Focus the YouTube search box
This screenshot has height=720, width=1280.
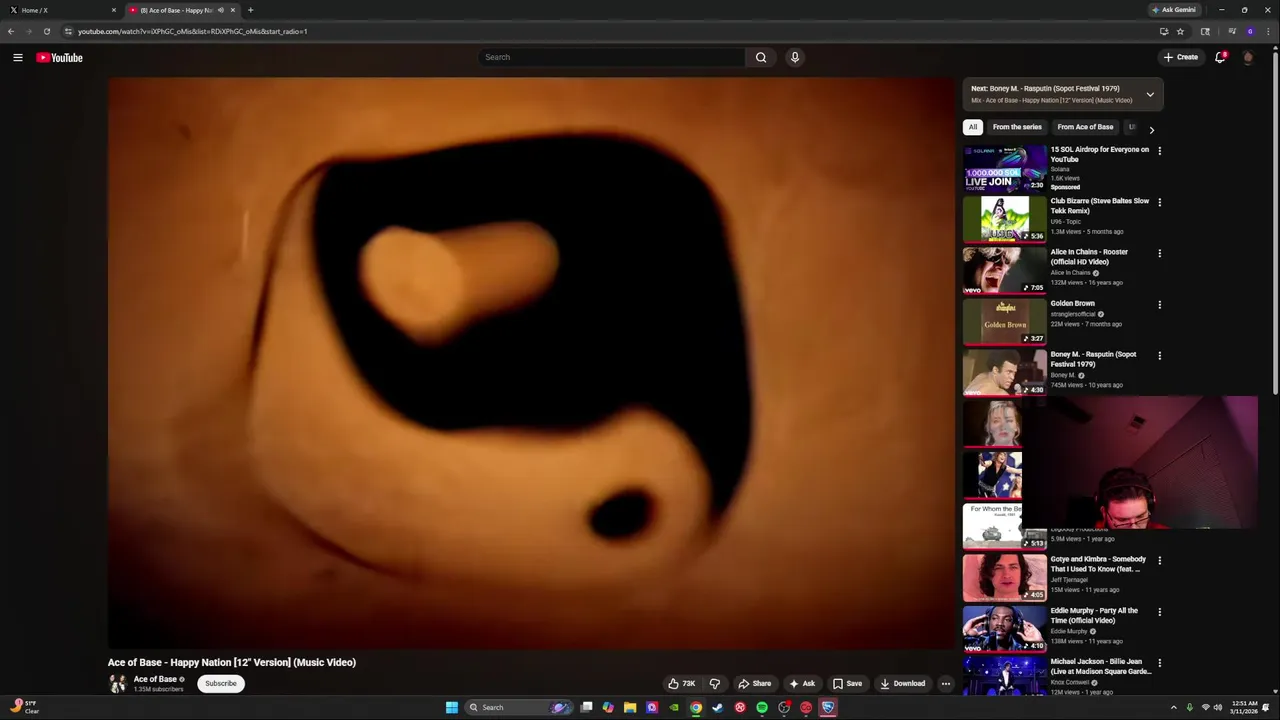click(x=611, y=57)
